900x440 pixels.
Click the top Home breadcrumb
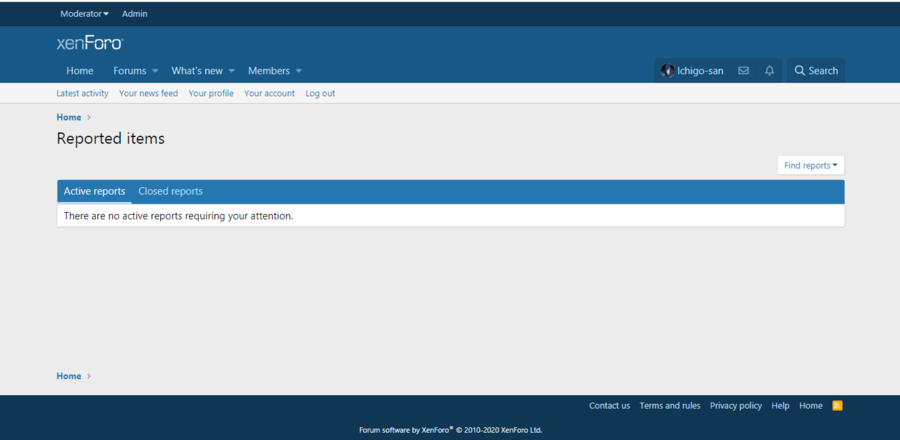coord(69,117)
